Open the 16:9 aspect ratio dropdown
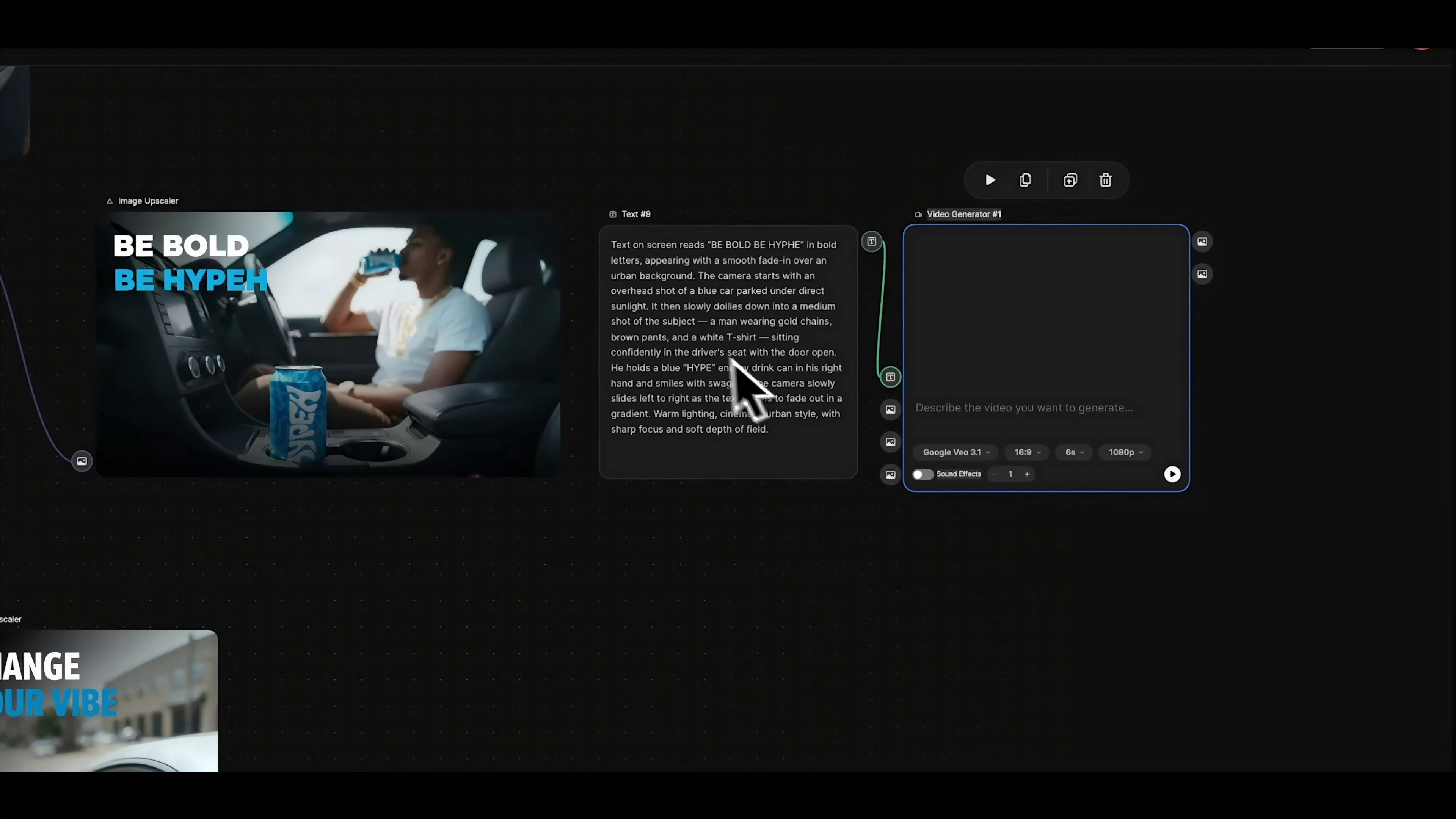The width and height of the screenshot is (1456, 819). 1027,452
